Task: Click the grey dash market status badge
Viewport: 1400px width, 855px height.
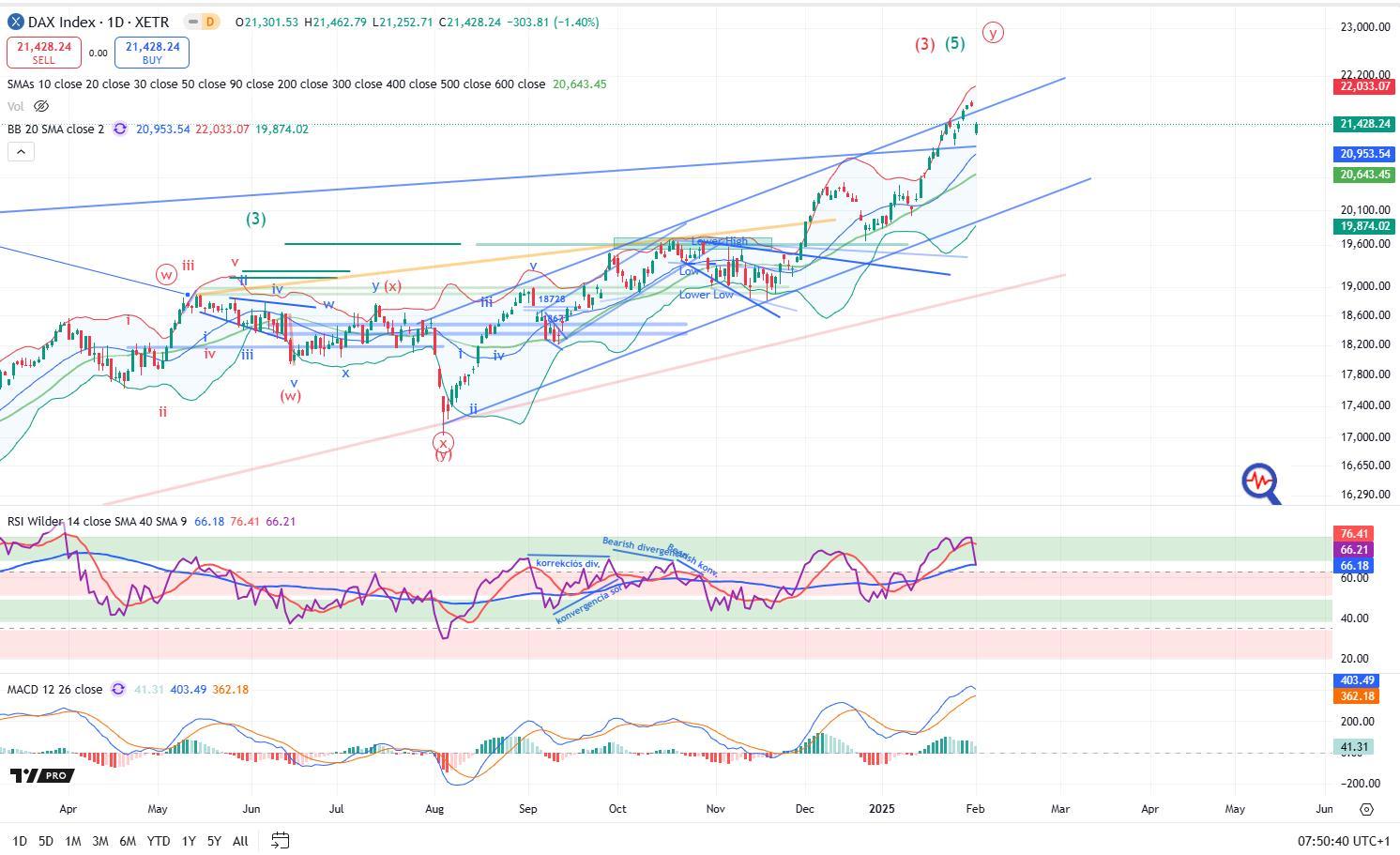Action: [x=191, y=22]
